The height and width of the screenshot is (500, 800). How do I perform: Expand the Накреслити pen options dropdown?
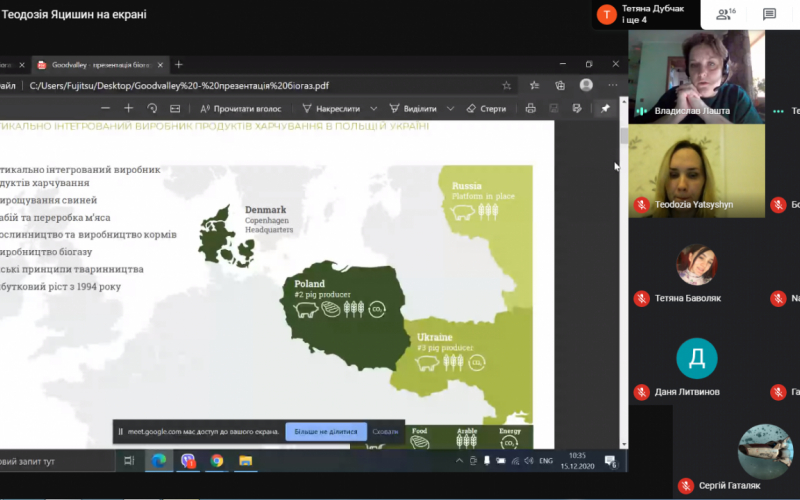click(374, 109)
